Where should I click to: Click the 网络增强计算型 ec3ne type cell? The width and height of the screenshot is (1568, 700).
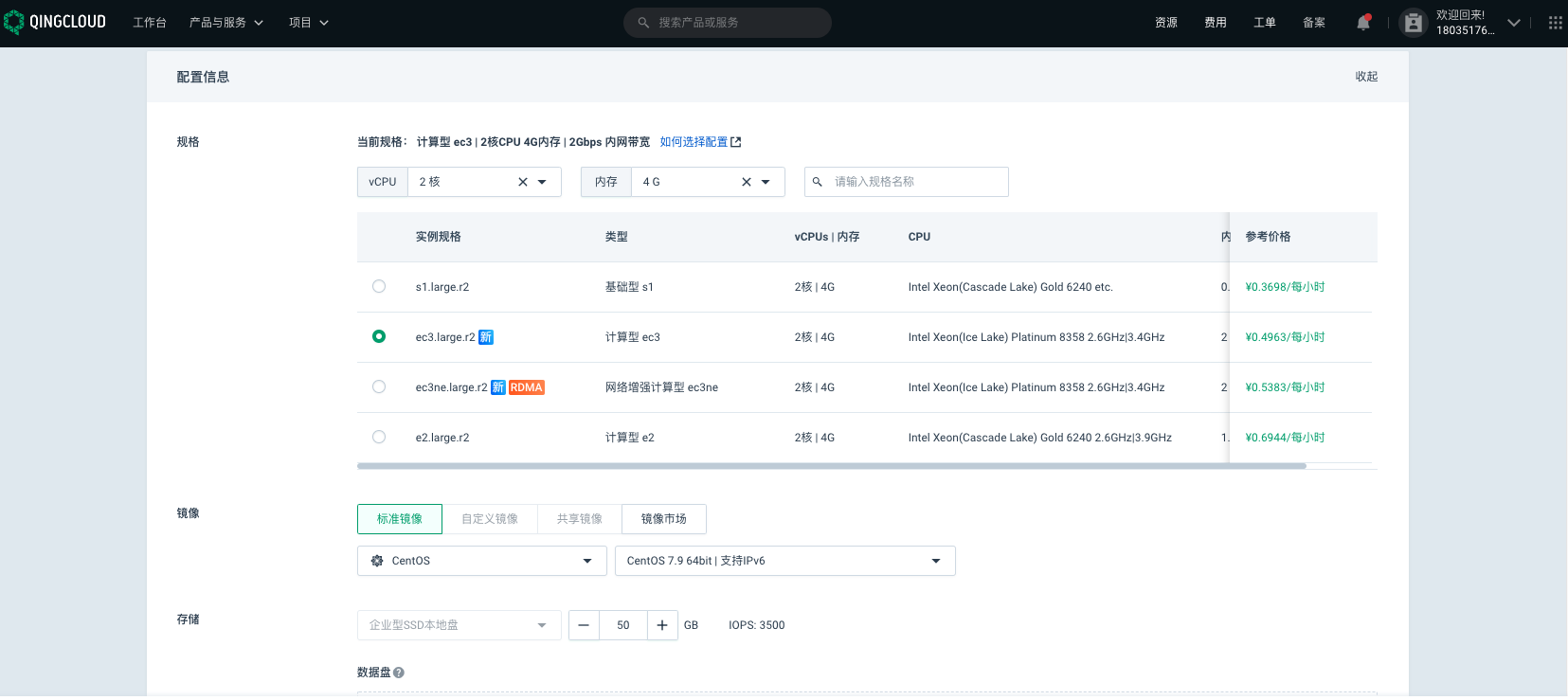pyautogui.click(x=661, y=387)
